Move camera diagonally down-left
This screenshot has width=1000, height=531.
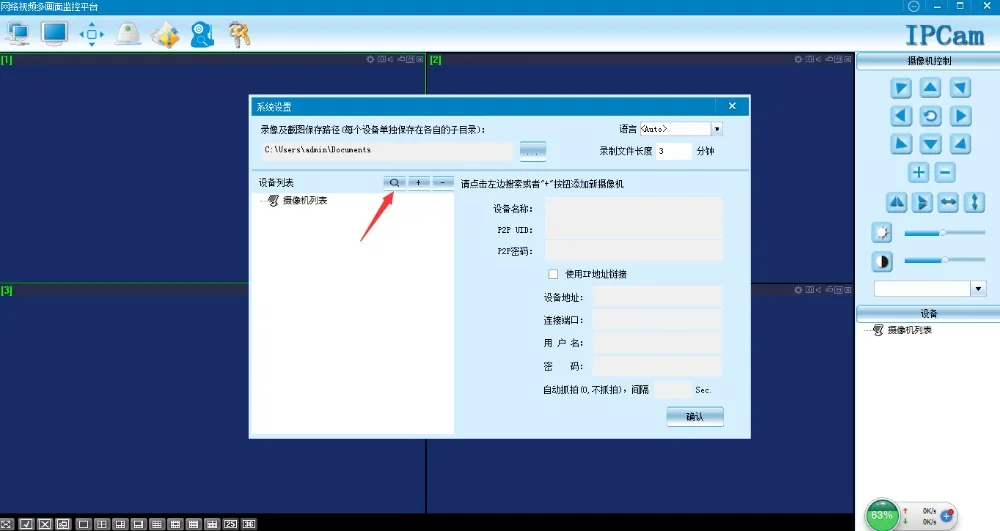pyautogui.click(x=901, y=144)
